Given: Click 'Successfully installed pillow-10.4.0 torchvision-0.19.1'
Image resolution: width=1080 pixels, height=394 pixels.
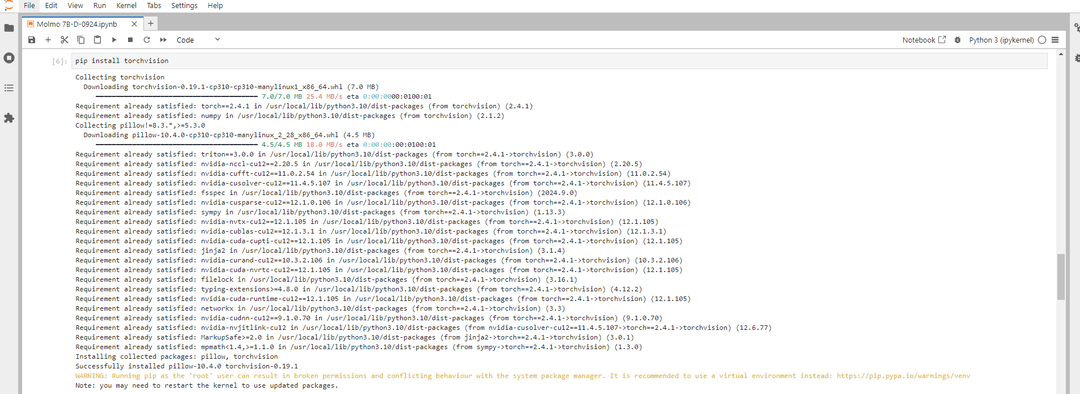Looking at the screenshot, I should click(187, 366).
